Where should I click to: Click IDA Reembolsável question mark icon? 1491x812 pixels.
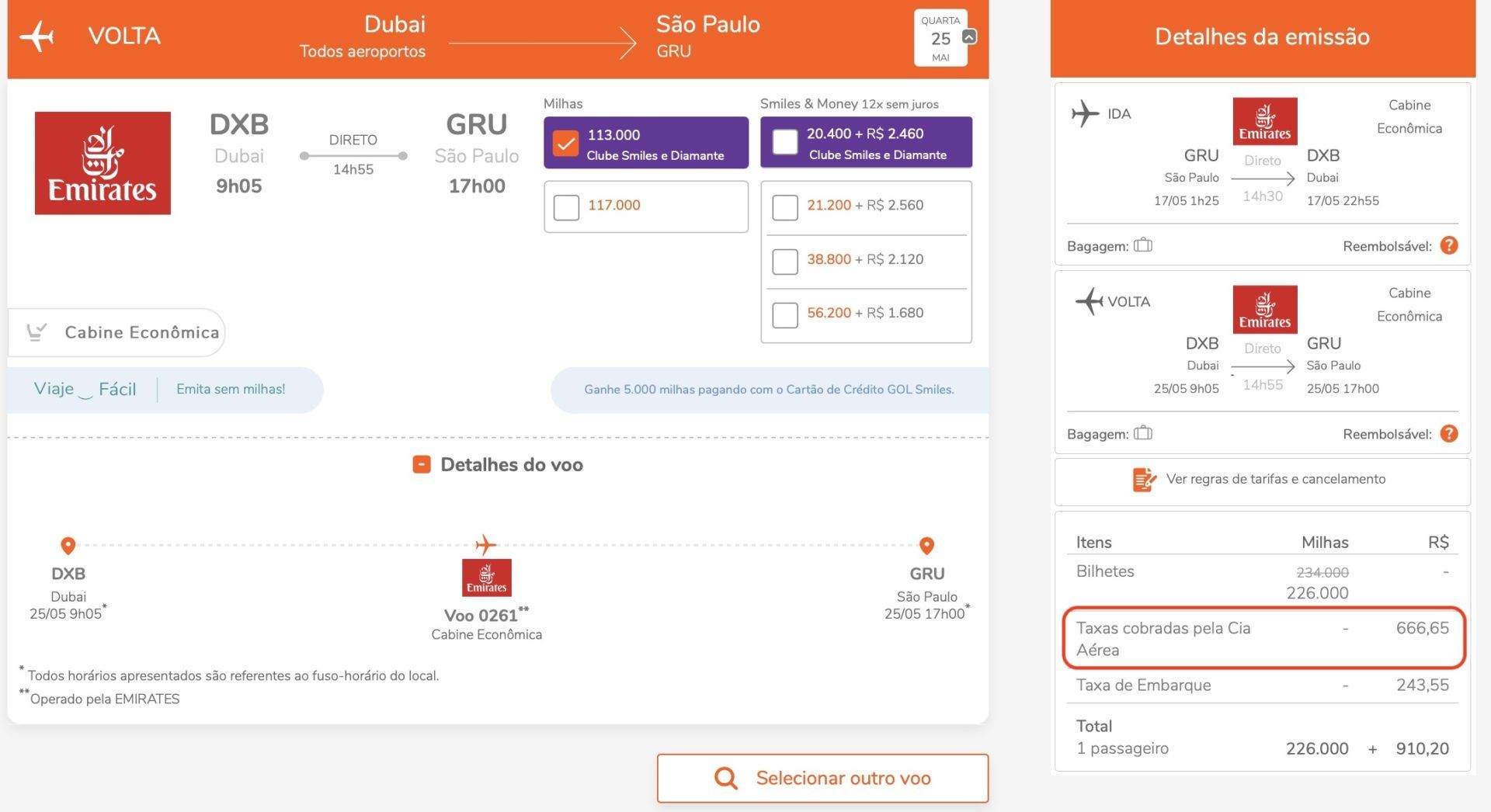pos(1449,245)
